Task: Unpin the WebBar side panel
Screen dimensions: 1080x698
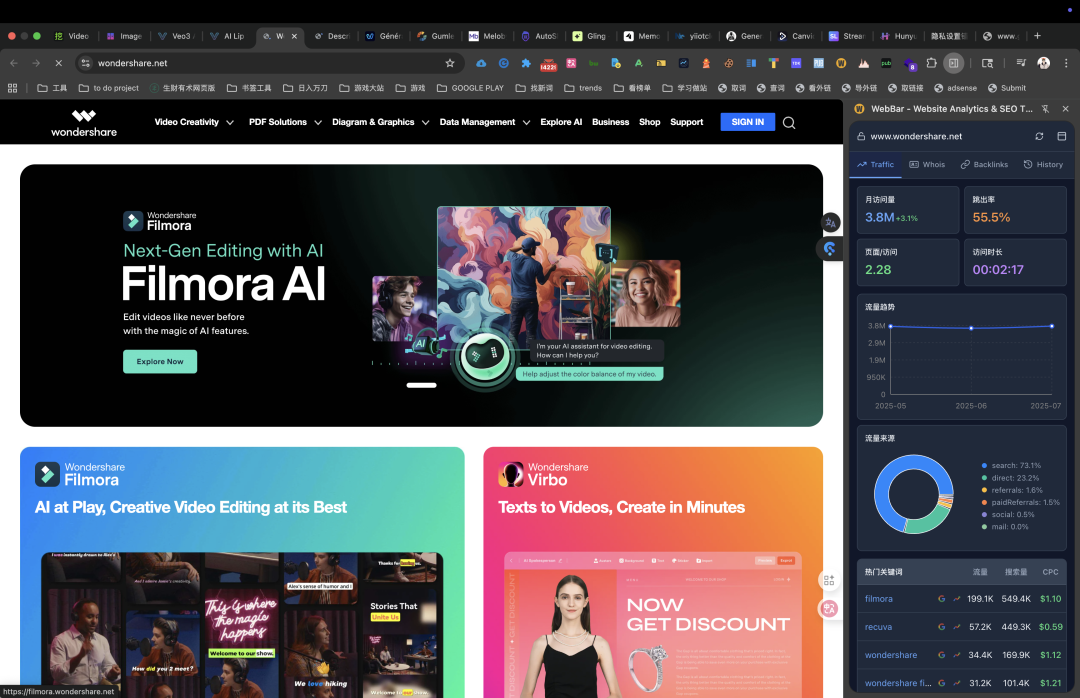Action: (1046, 109)
